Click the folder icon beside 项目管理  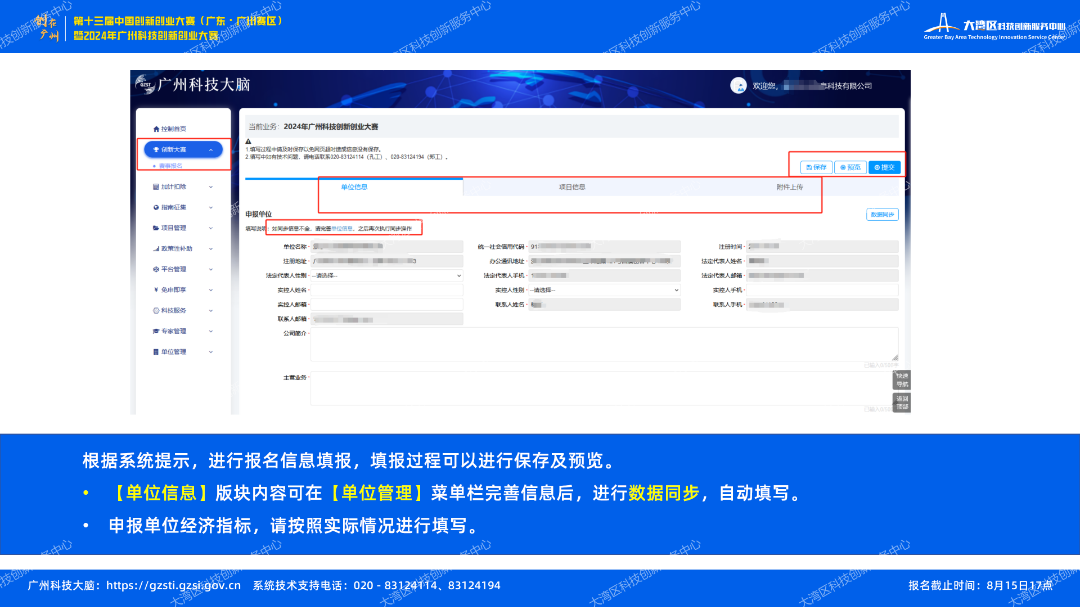tap(156, 228)
